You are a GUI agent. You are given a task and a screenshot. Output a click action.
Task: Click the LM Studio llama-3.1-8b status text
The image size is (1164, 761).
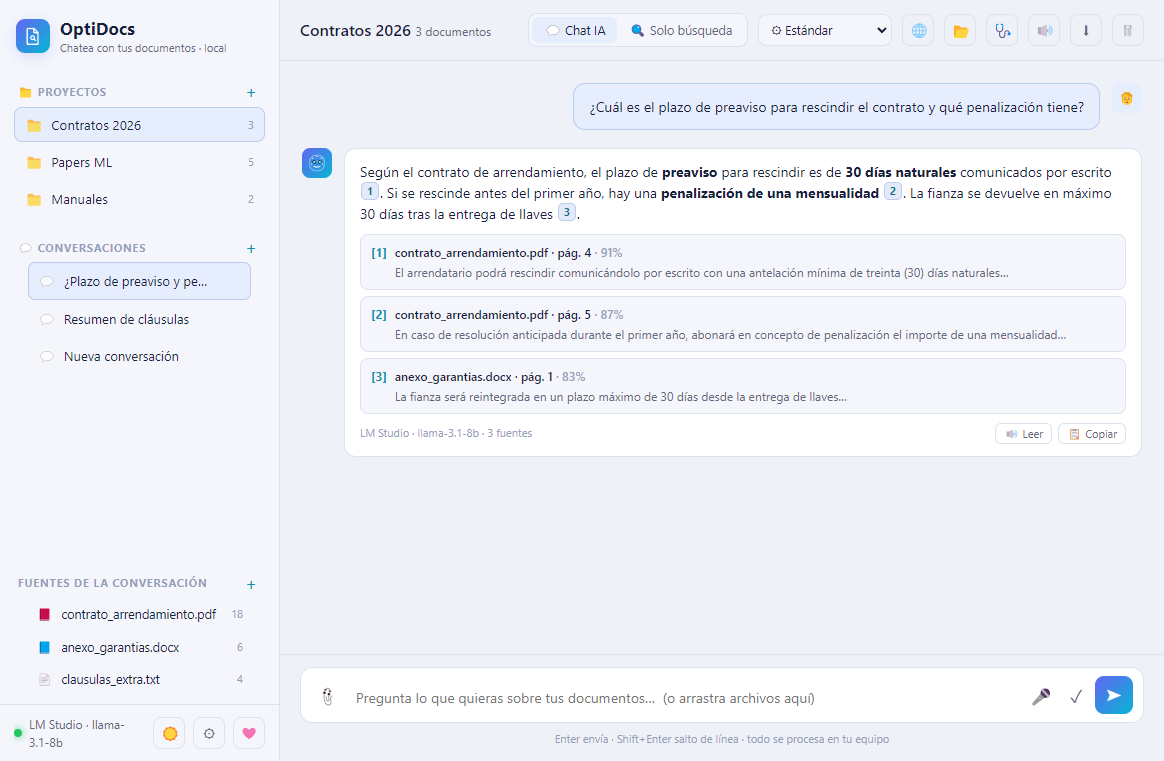pyautogui.click(x=77, y=734)
